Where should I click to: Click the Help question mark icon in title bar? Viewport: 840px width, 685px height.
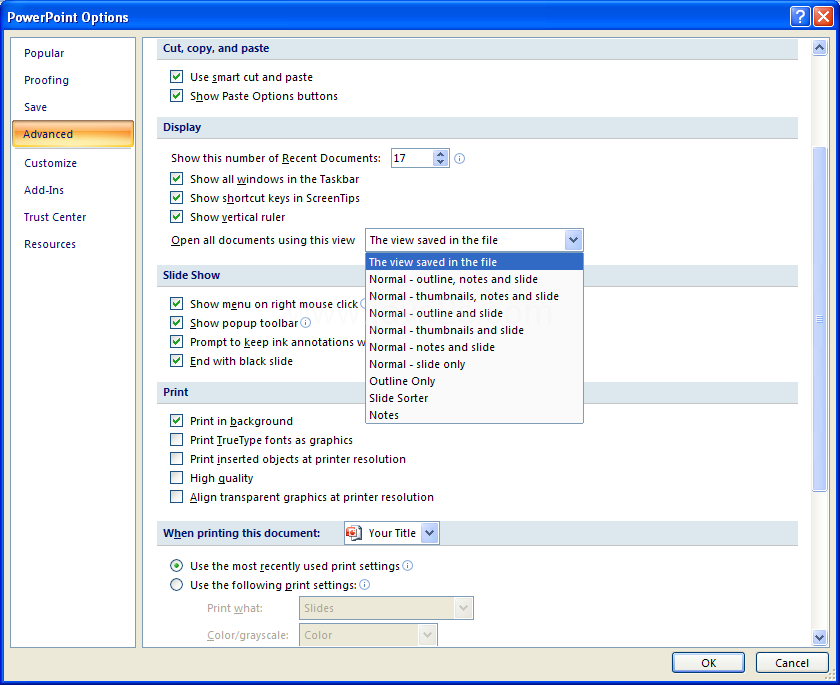tap(800, 17)
